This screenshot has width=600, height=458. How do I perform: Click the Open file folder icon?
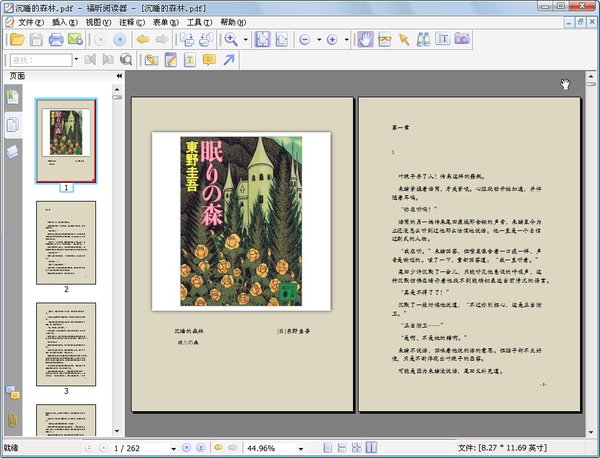click(x=15, y=40)
